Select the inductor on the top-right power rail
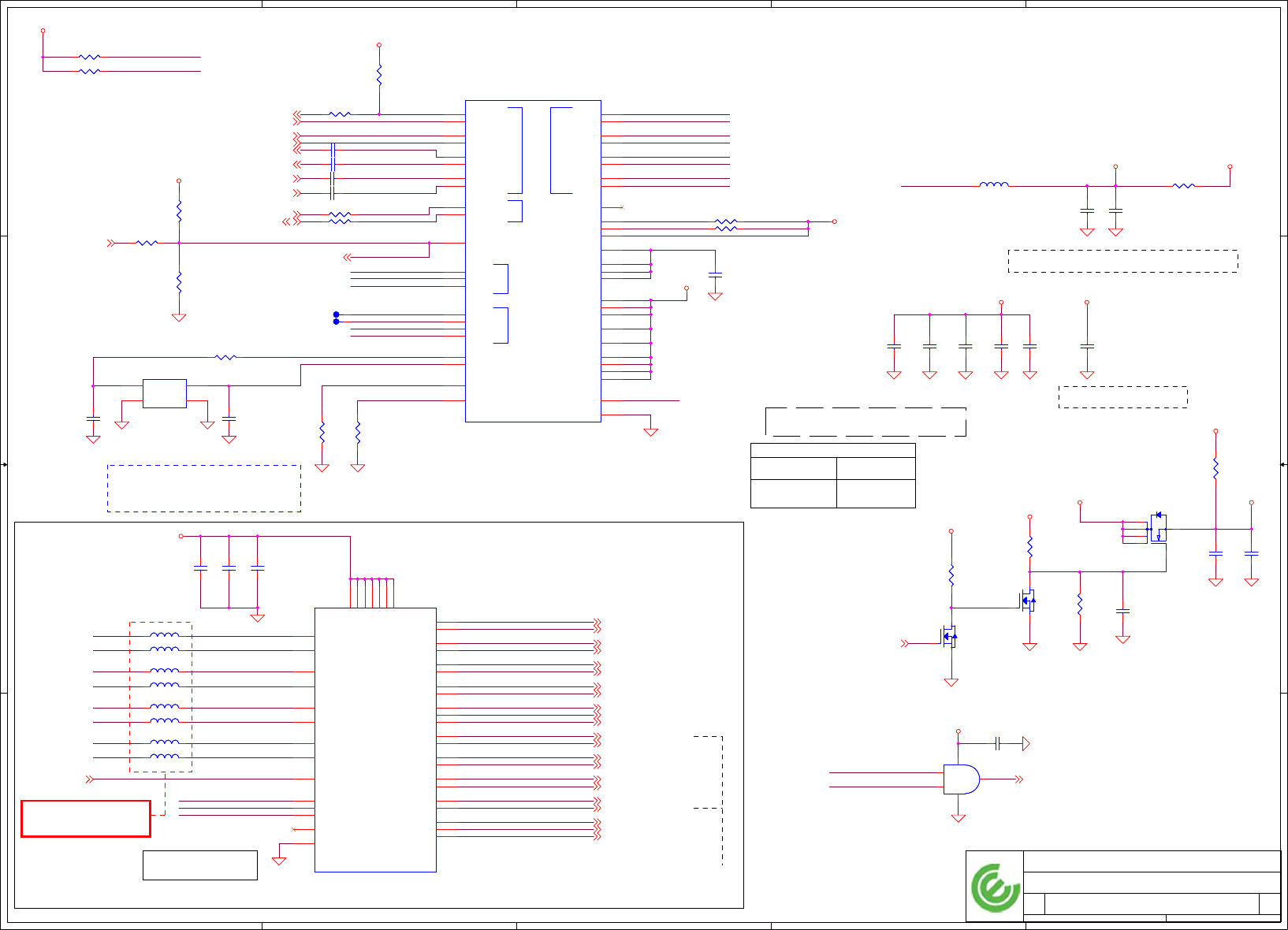Viewport: 1288px width, 930px height. (994, 185)
